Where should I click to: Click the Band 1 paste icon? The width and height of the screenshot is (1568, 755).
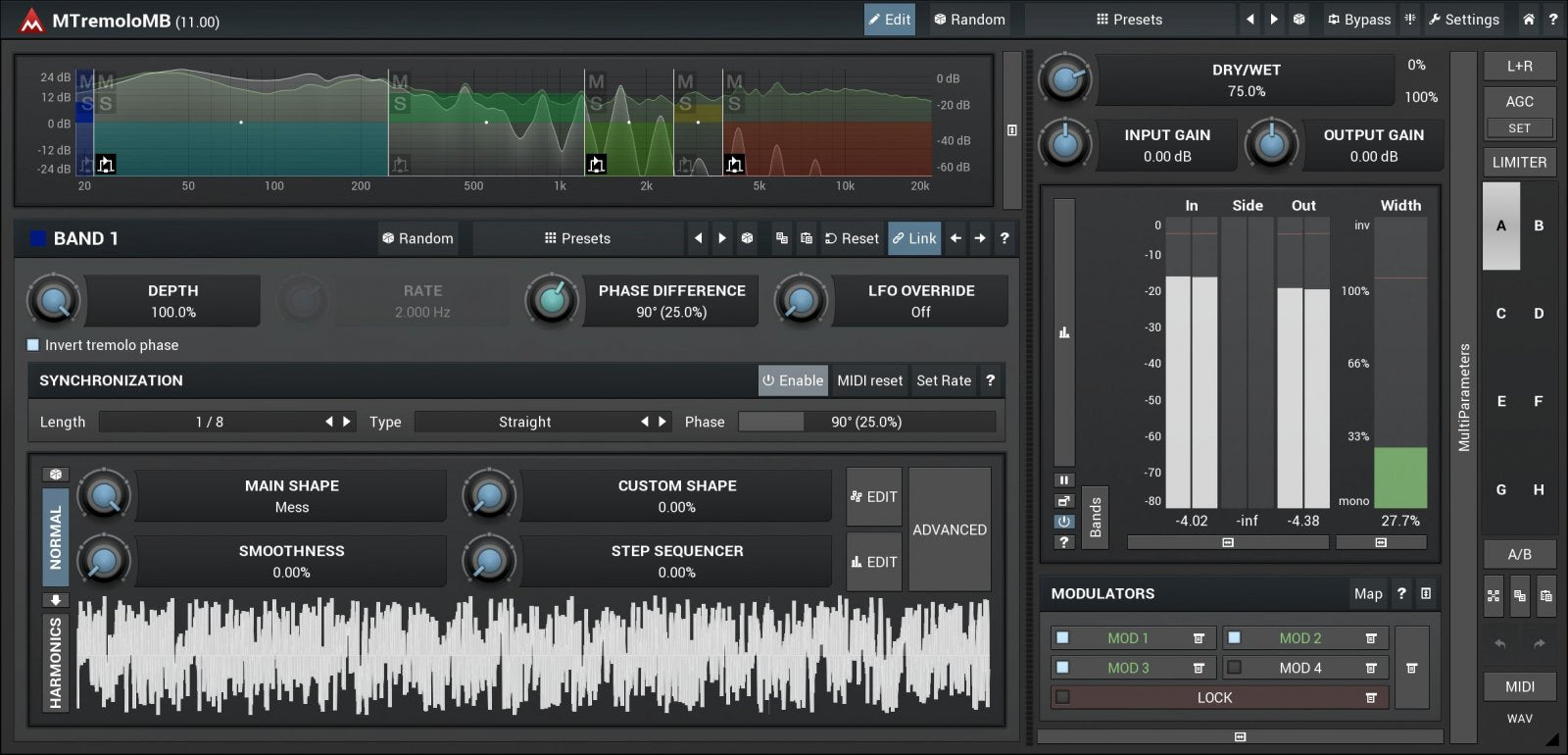point(807,238)
